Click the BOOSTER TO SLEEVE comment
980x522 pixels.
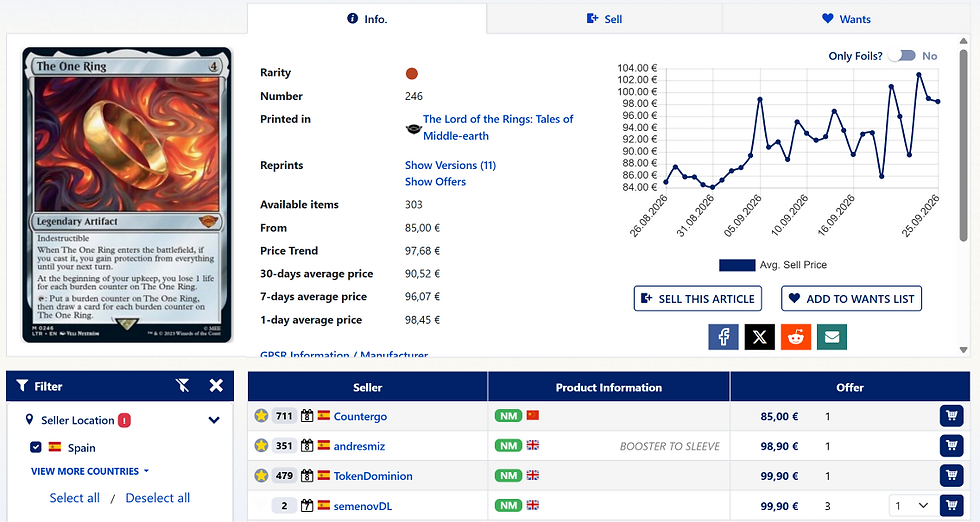[669, 446]
